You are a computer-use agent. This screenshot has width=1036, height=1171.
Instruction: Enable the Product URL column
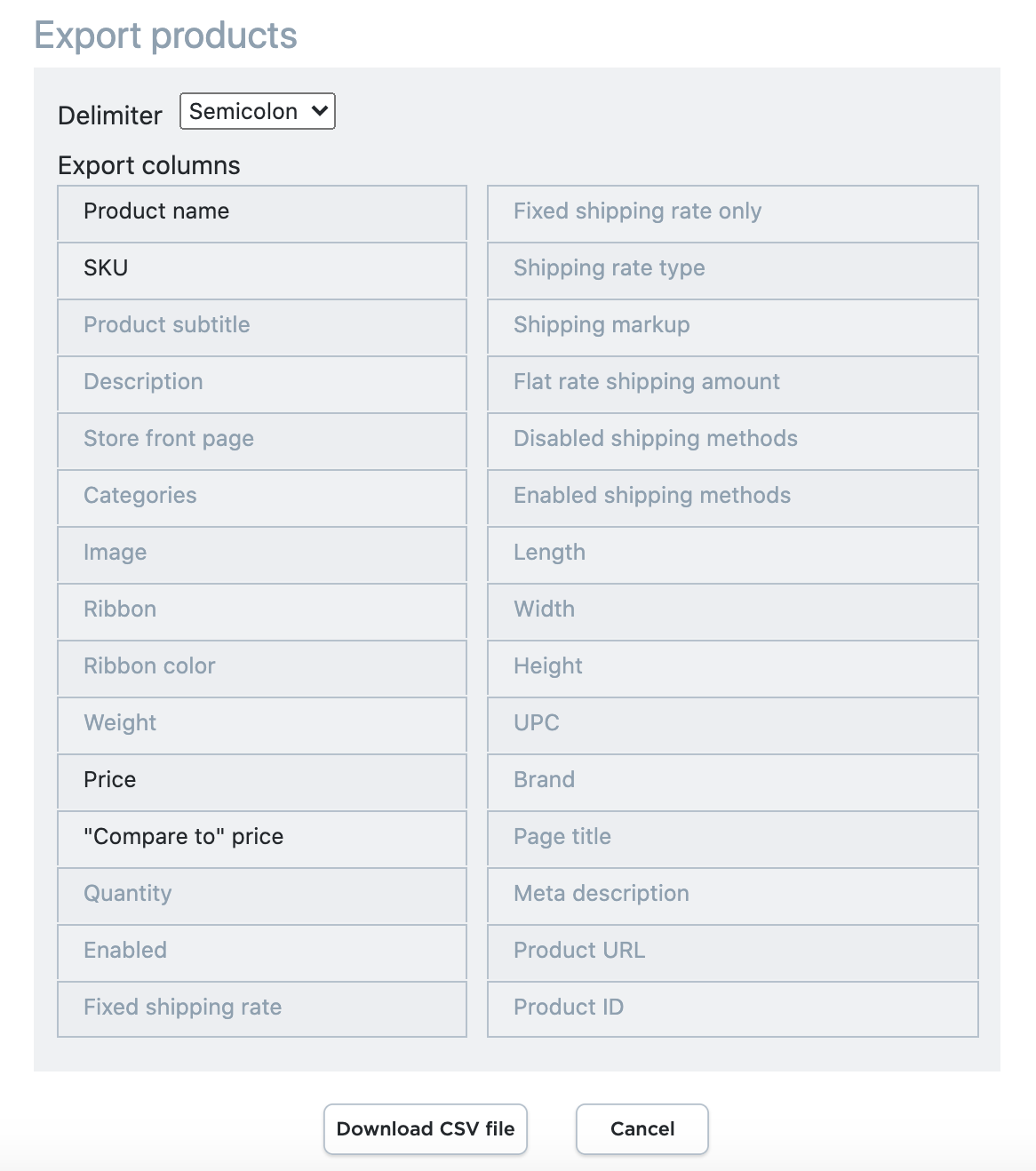click(x=731, y=952)
